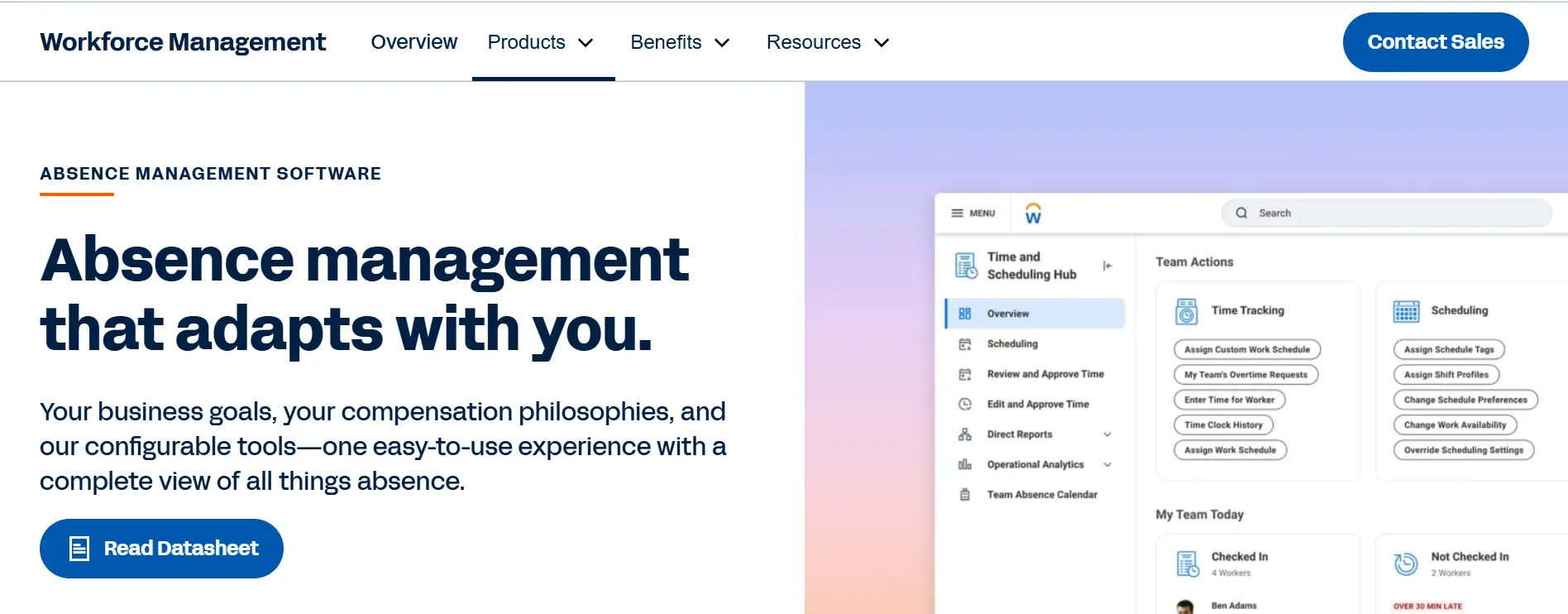Click the Workday W logo

(x=1033, y=213)
